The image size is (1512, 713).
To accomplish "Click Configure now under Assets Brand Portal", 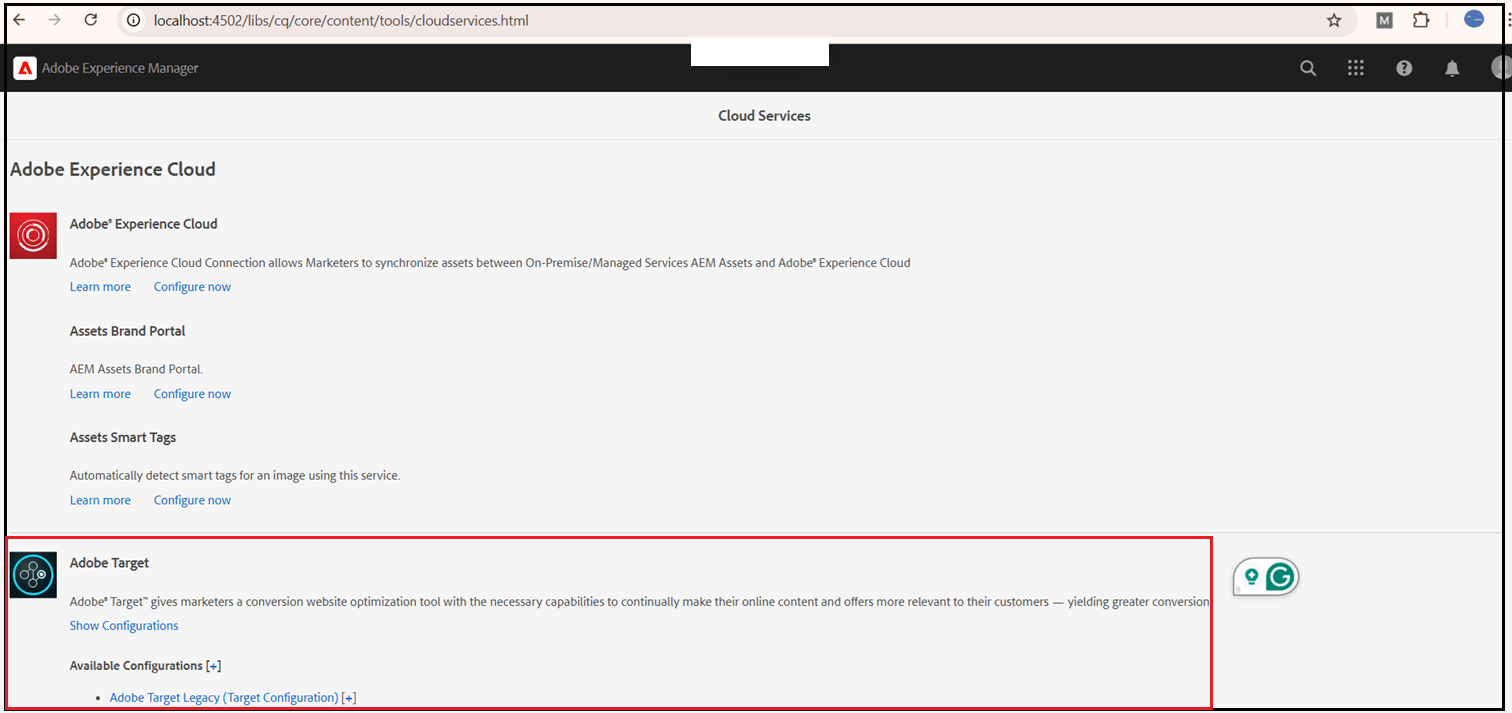I will tap(192, 394).
